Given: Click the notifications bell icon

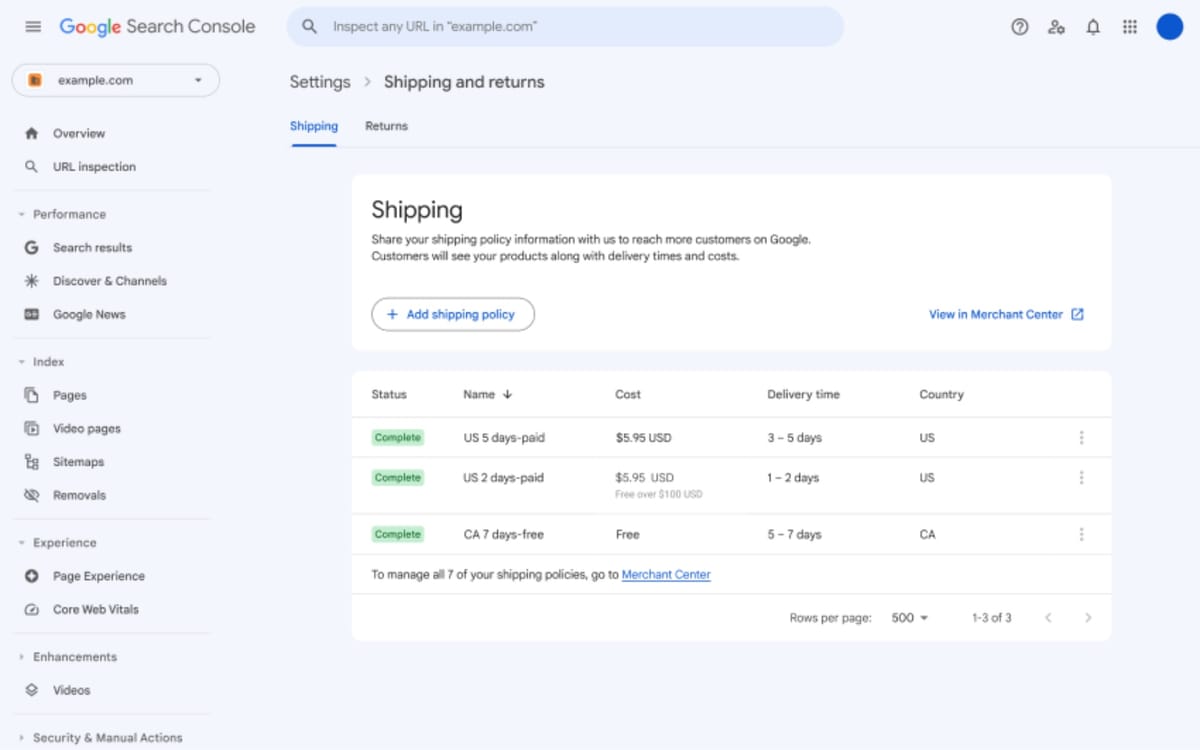Looking at the screenshot, I should pyautogui.click(x=1093, y=27).
